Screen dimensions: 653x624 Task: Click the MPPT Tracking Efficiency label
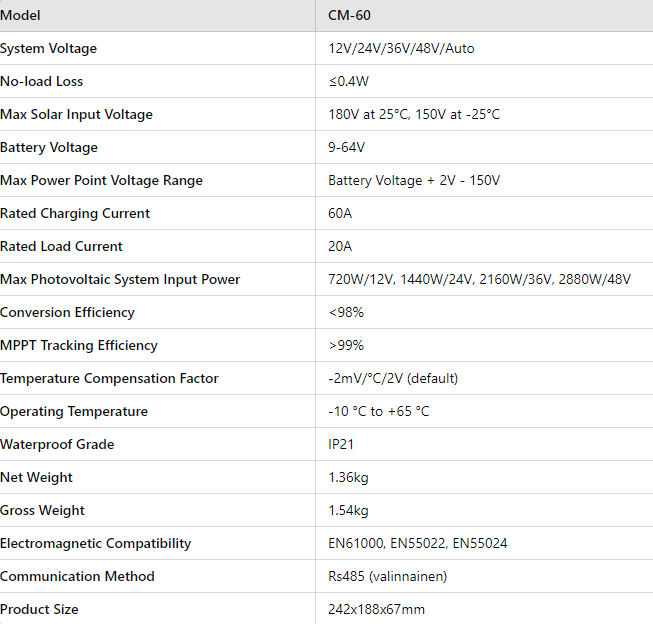click(79, 345)
